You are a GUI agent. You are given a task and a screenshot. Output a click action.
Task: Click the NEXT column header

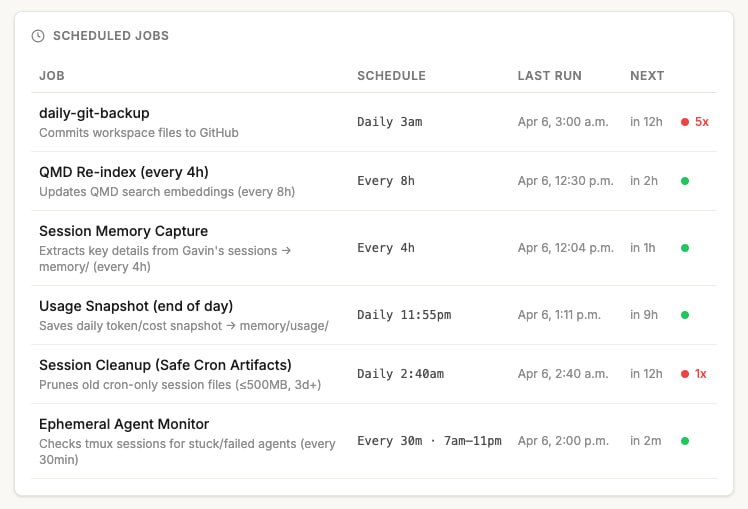coord(647,76)
